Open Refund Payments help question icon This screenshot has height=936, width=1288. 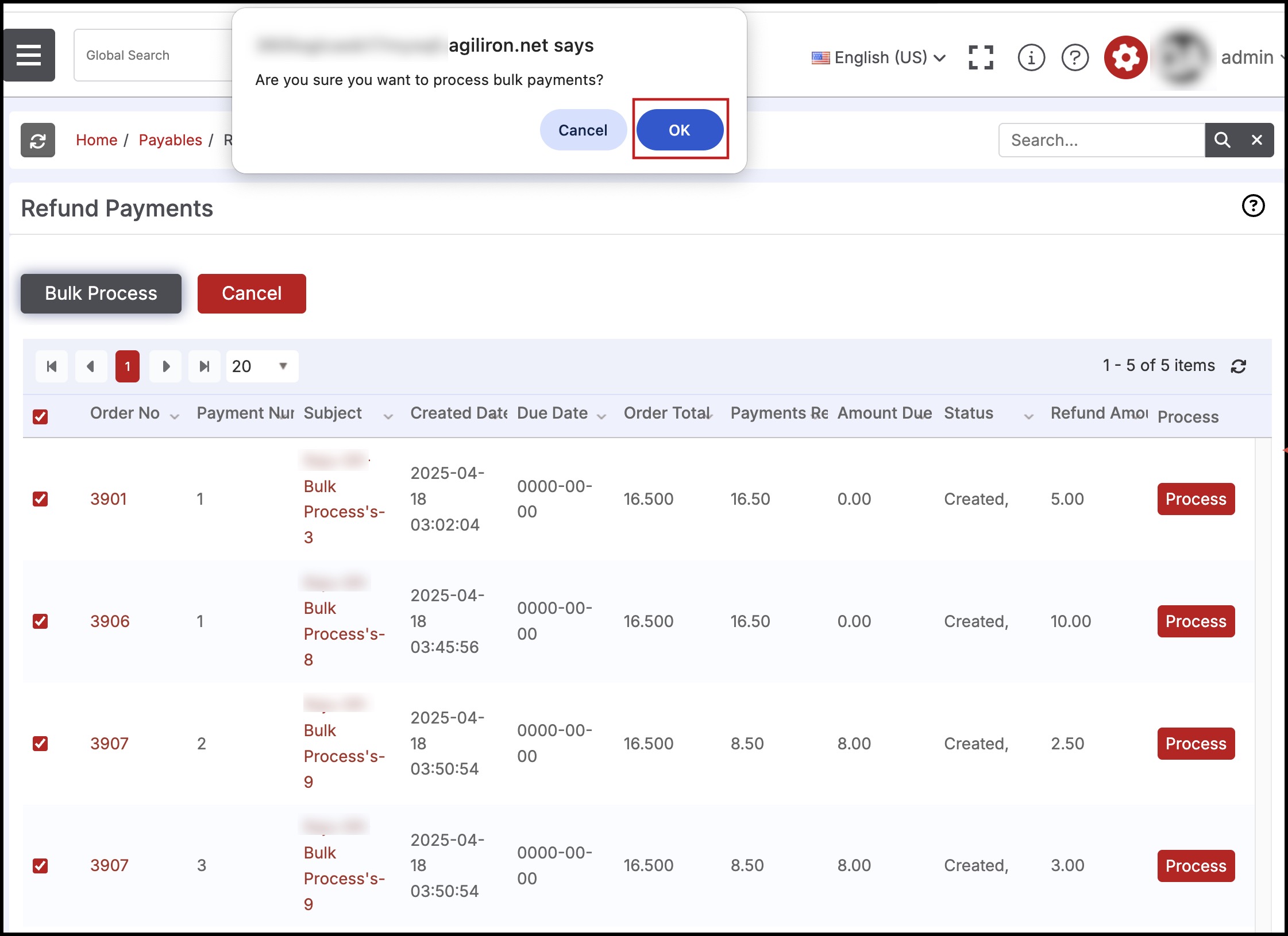[1253, 206]
